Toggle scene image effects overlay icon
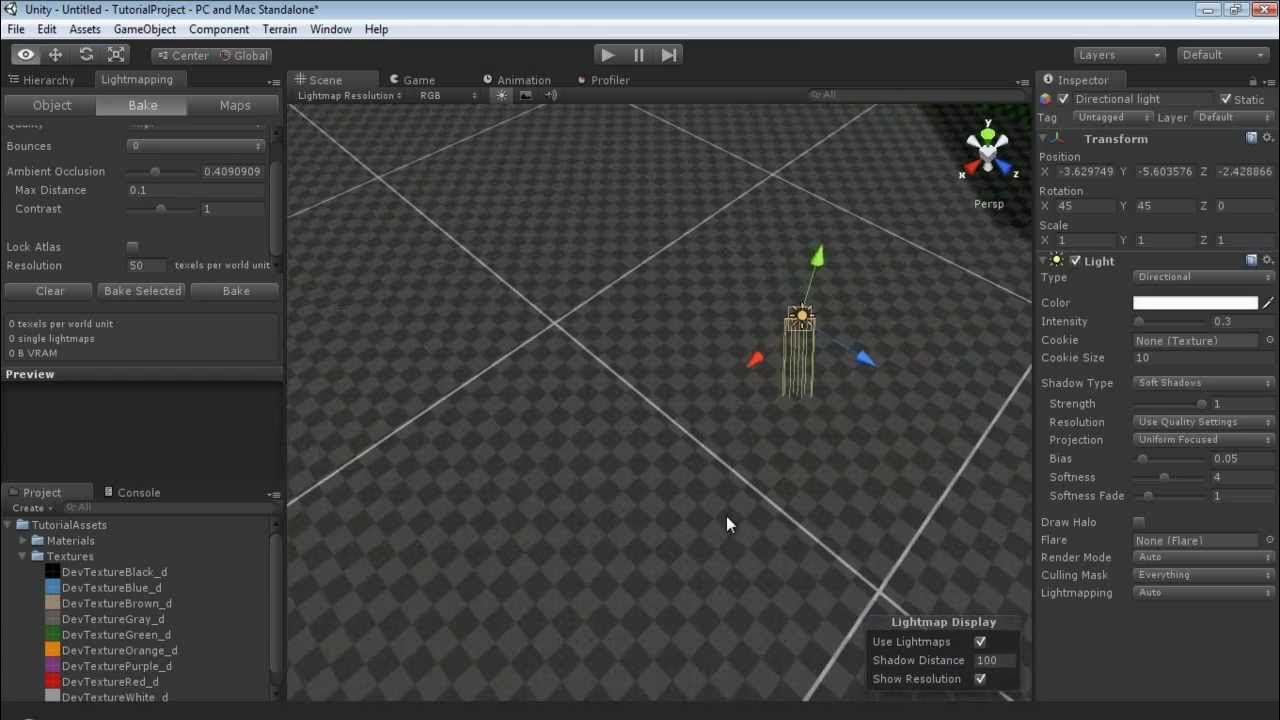Screen dimensions: 1280x720 point(526,95)
